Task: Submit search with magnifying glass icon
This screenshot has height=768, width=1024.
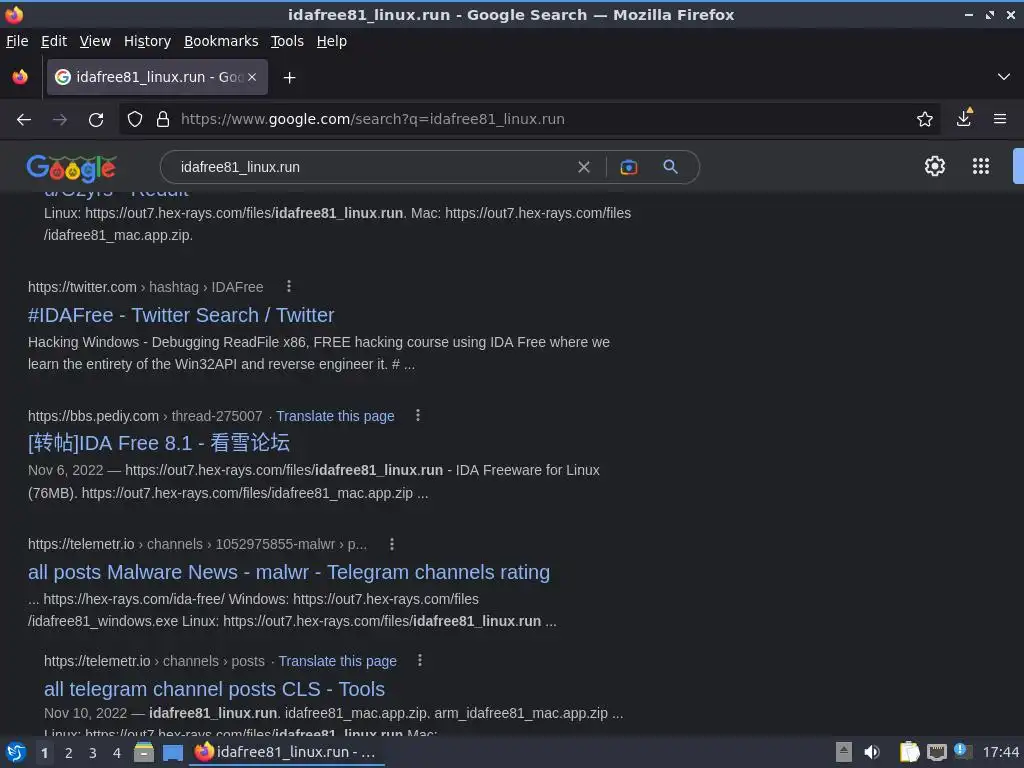Action: point(670,167)
